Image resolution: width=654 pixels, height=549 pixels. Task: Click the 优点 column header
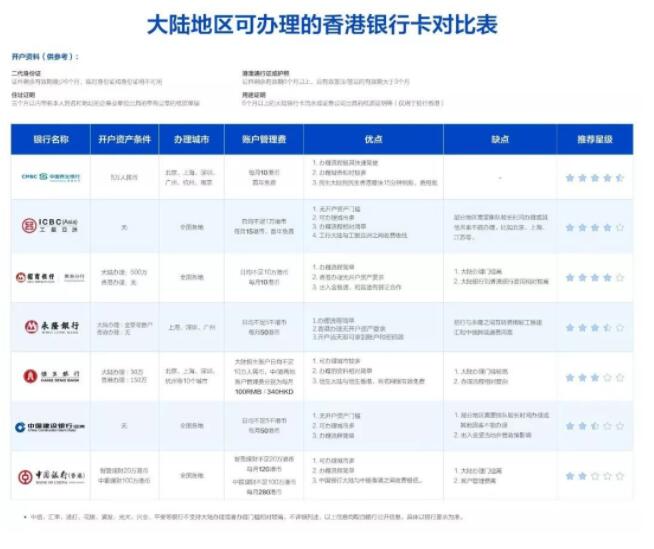(373, 139)
